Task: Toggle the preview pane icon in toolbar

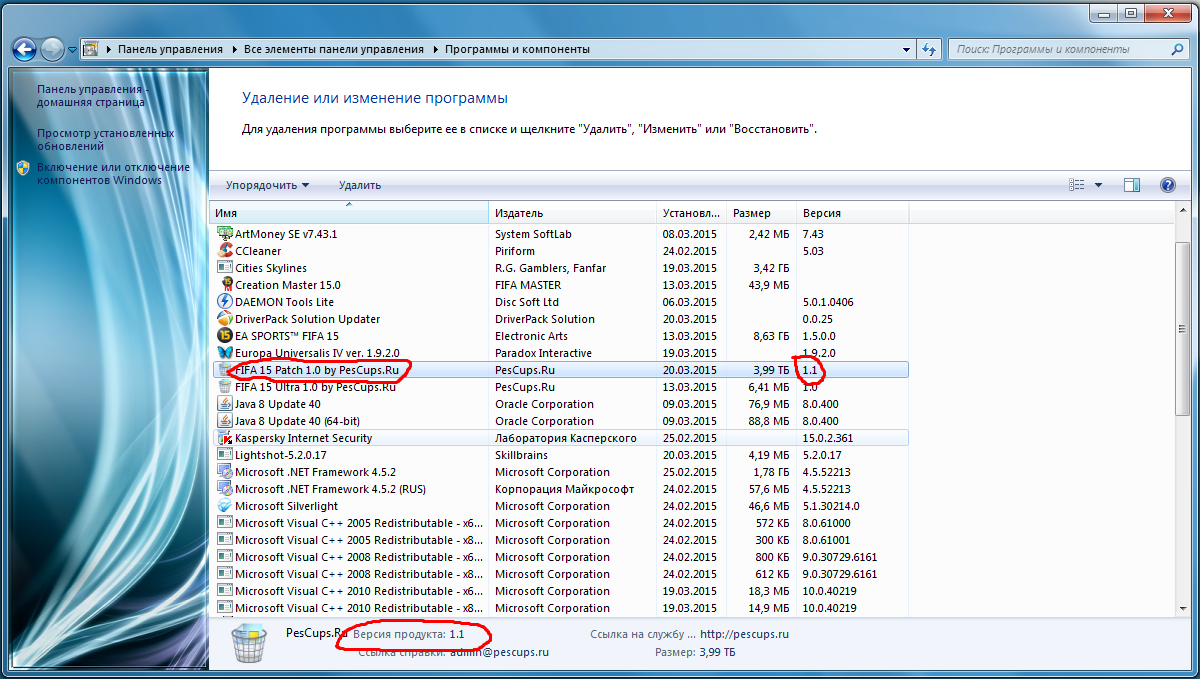Action: [x=1132, y=185]
